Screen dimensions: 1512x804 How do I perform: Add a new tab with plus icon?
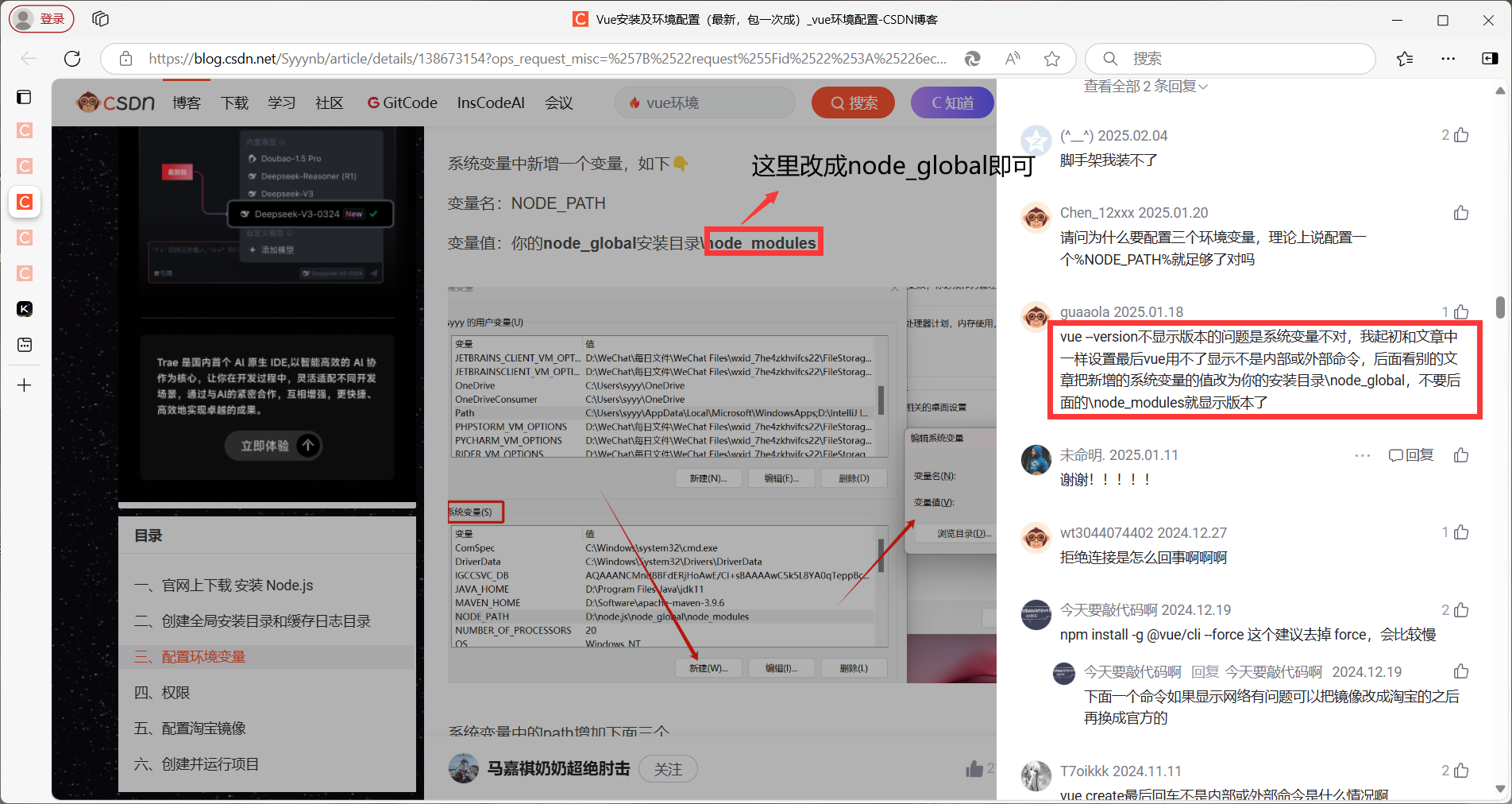pos(25,385)
